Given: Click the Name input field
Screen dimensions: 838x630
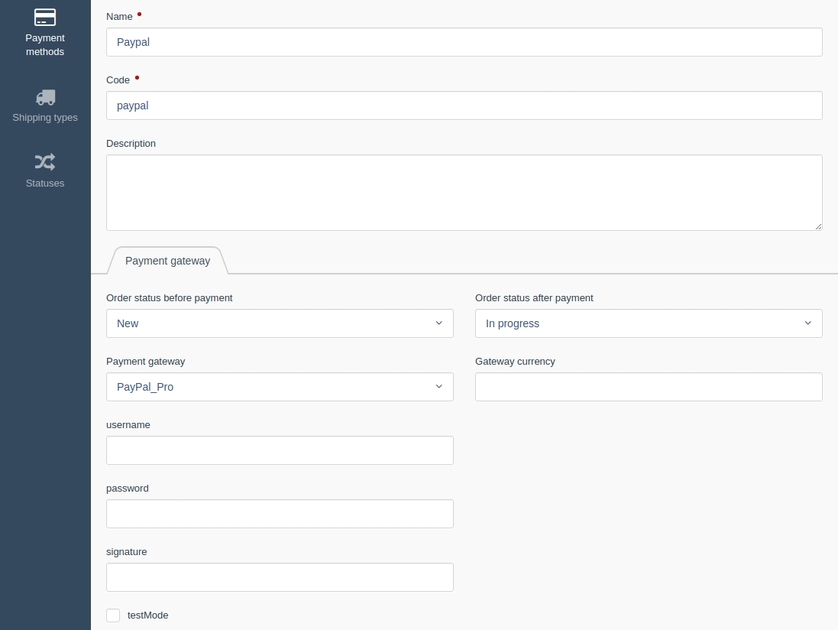Looking at the screenshot, I should [464, 42].
